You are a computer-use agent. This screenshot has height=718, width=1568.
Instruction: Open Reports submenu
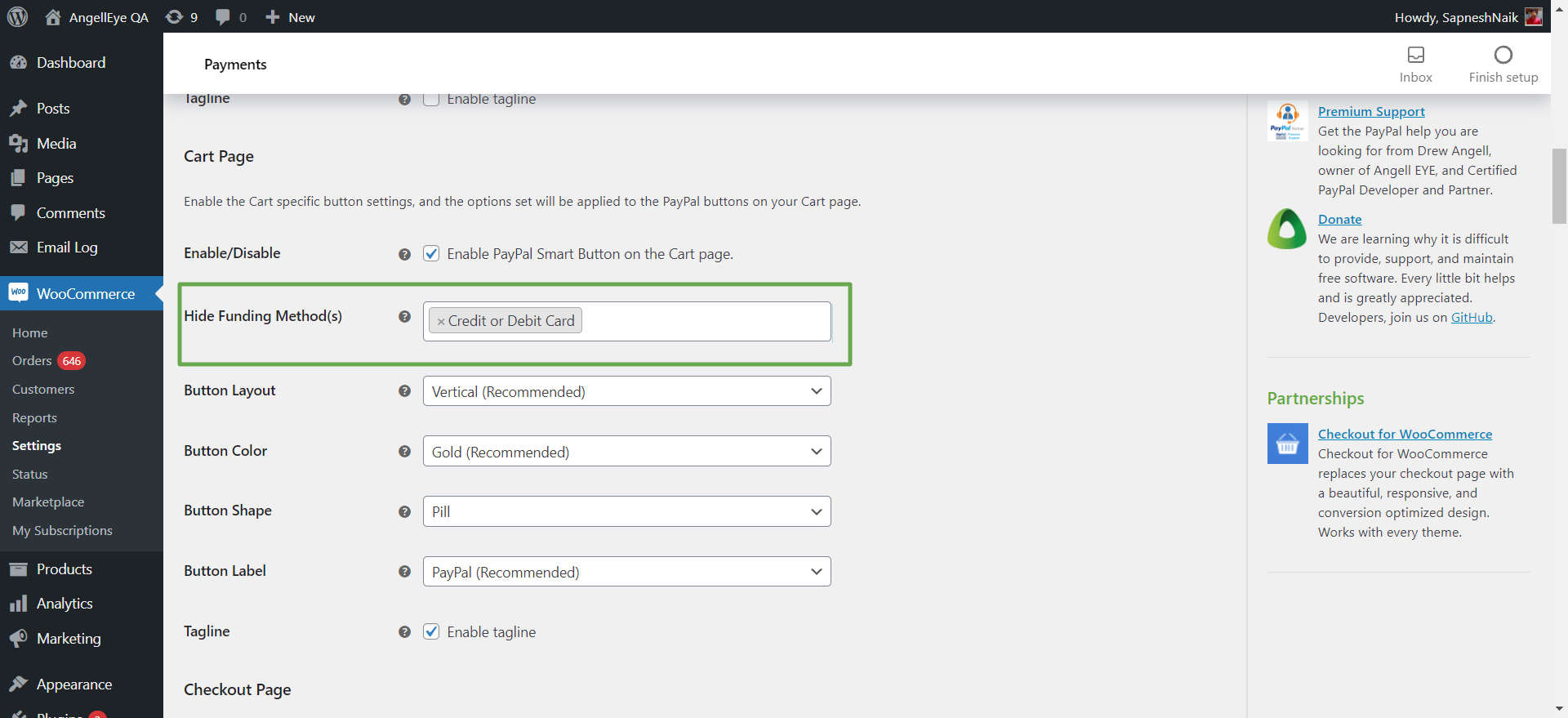coord(34,417)
